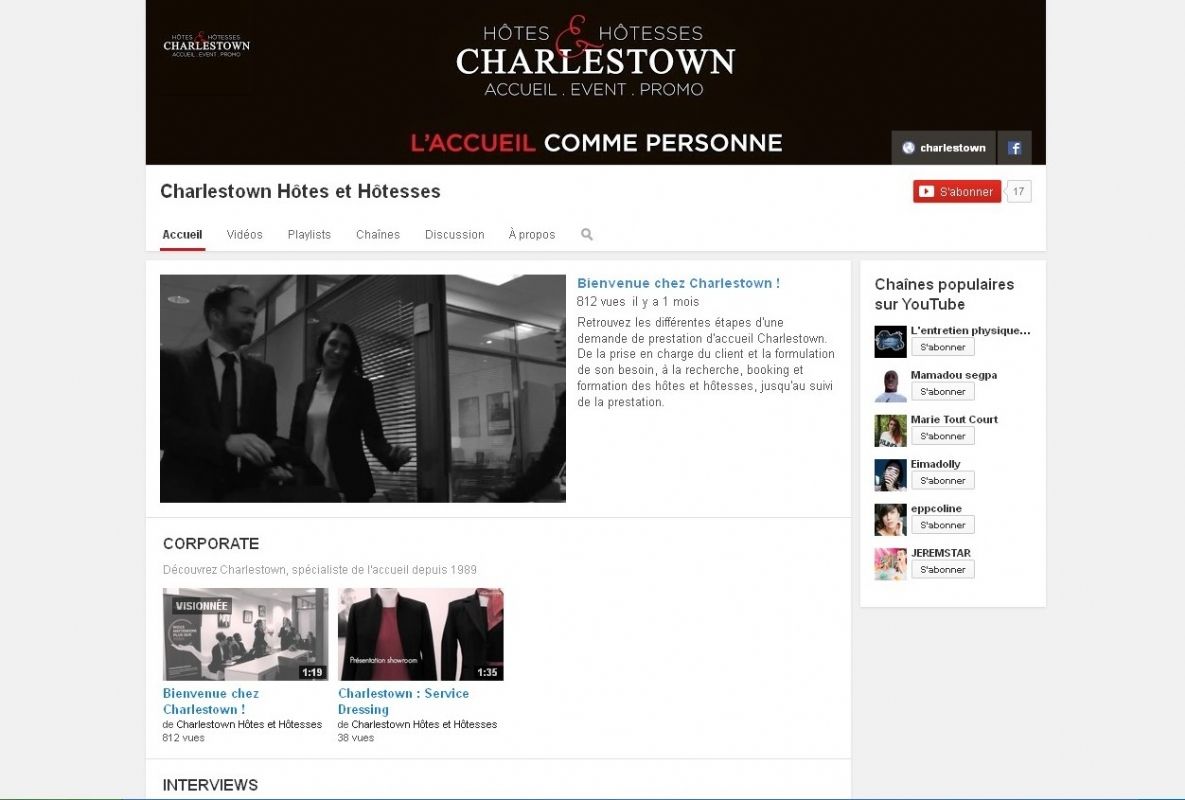Click the channel search magnifier icon
This screenshot has height=800, width=1185.
tap(586, 234)
